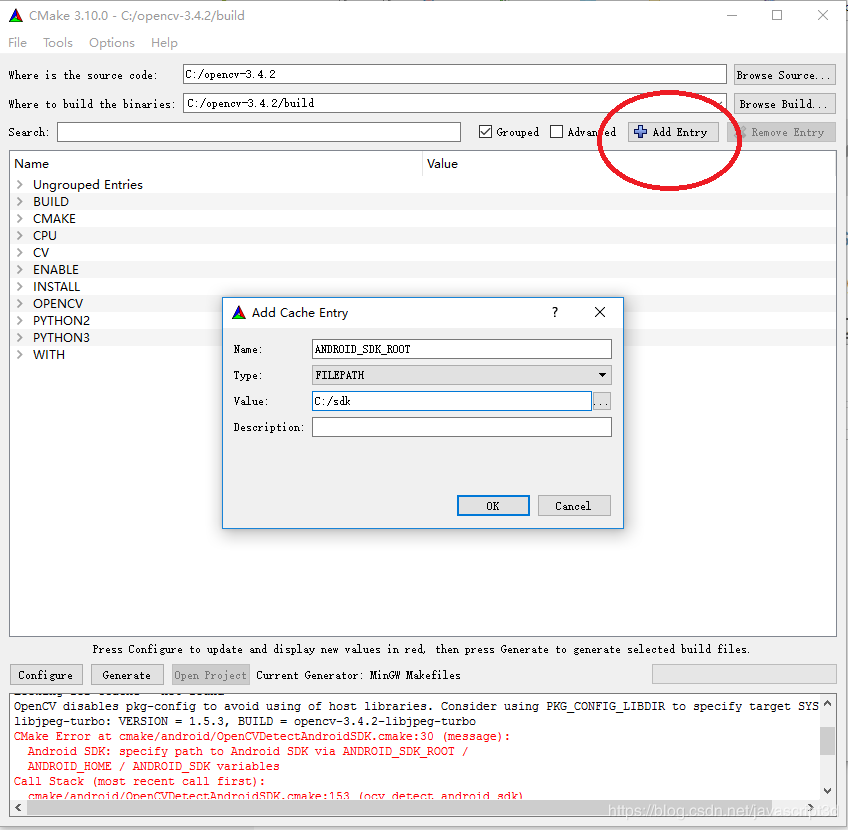
Task: Click the Value field containing C:/sdk
Action: point(452,401)
